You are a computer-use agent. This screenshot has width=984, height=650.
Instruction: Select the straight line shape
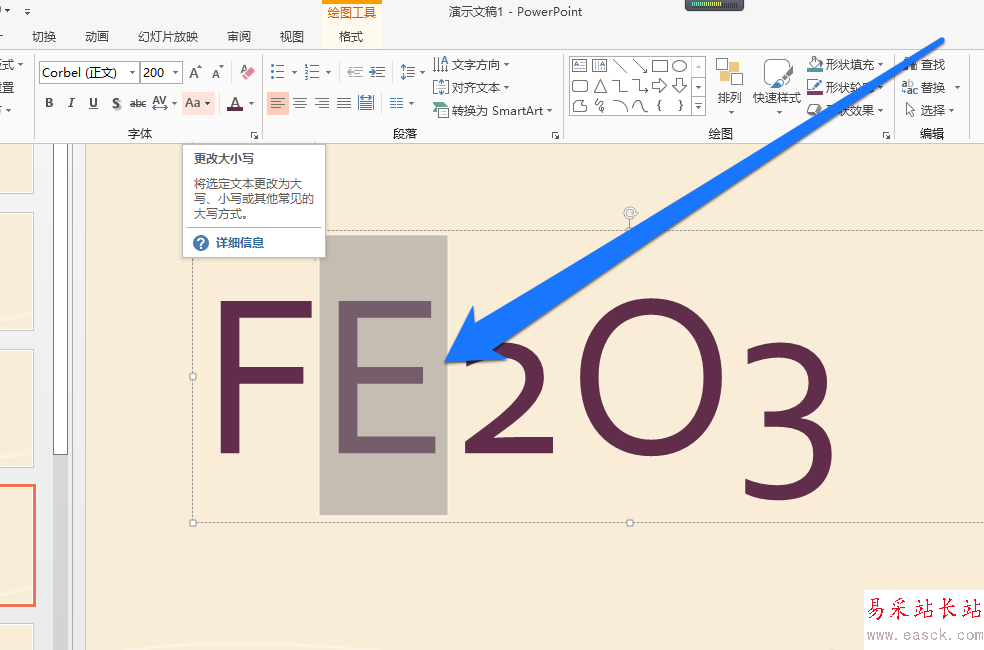point(620,66)
